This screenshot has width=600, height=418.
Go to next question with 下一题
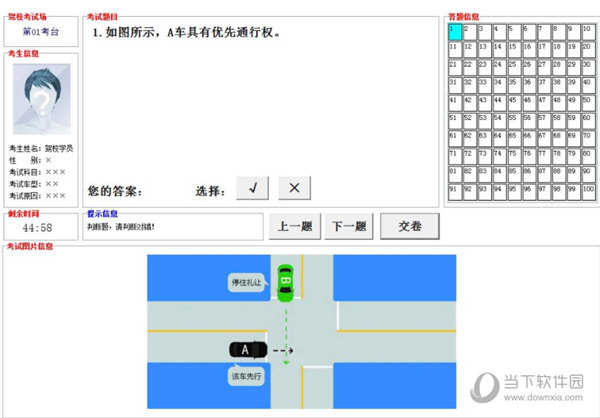tap(349, 227)
